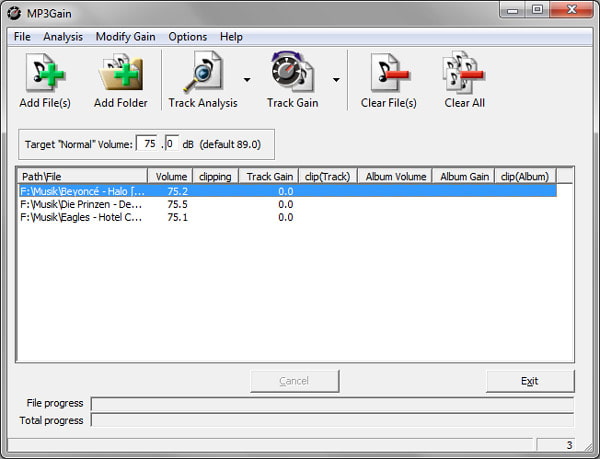Click the Add Folder icon
The width and height of the screenshot is (600, 459).
(120, 73)
